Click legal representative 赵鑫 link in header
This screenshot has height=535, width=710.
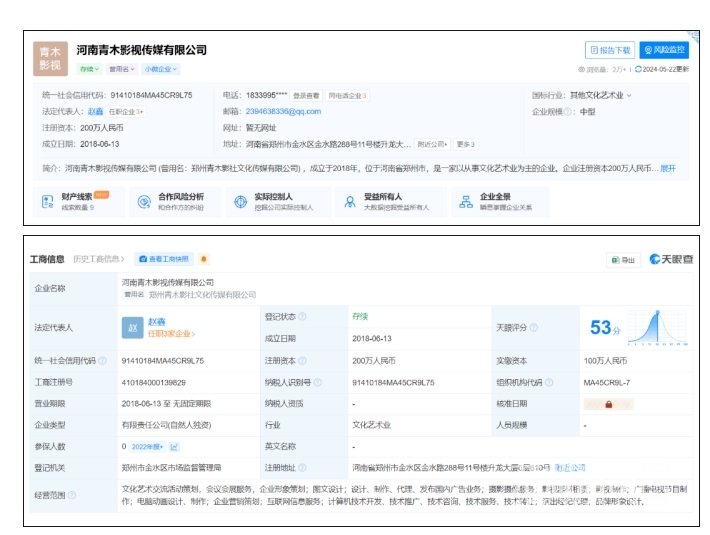coord(95,111)
